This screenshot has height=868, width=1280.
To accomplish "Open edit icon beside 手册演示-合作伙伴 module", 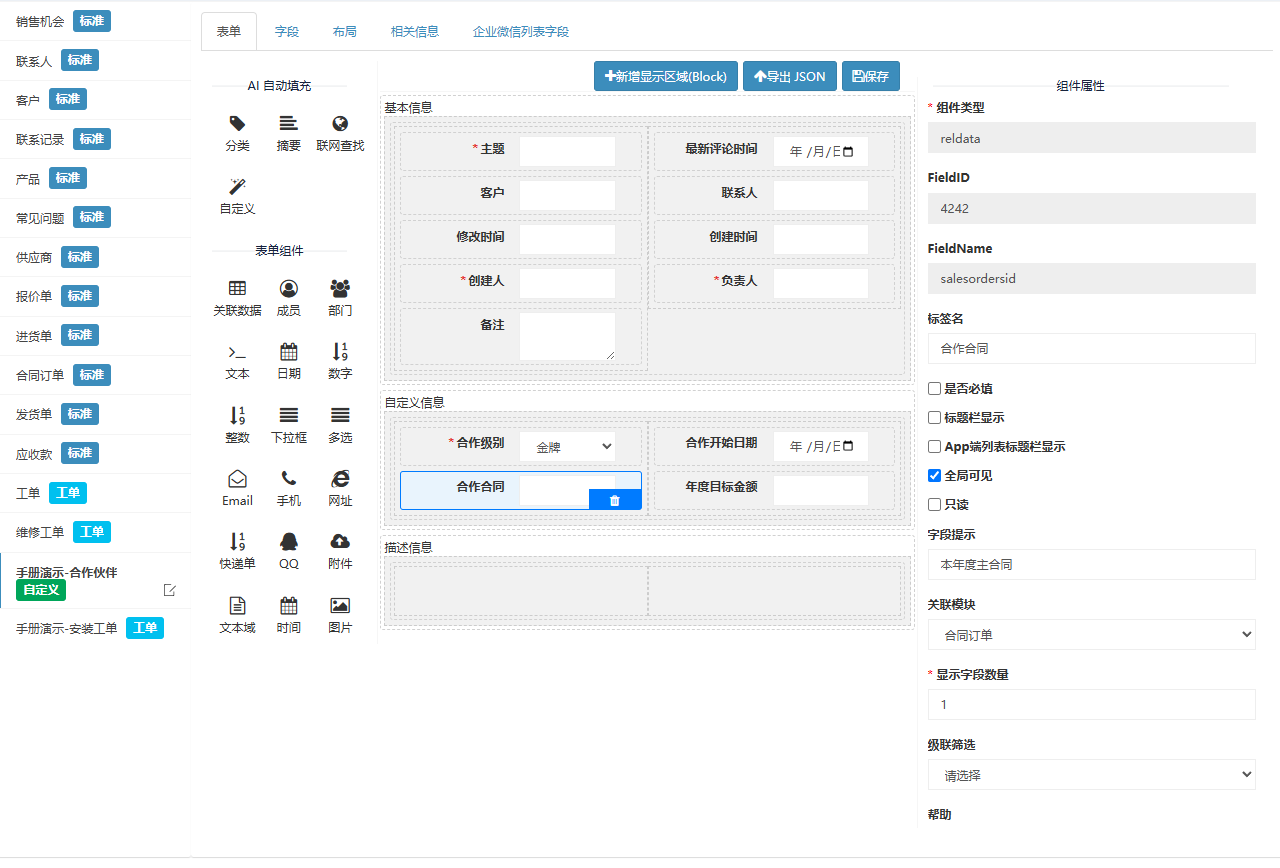I will 170,590.
